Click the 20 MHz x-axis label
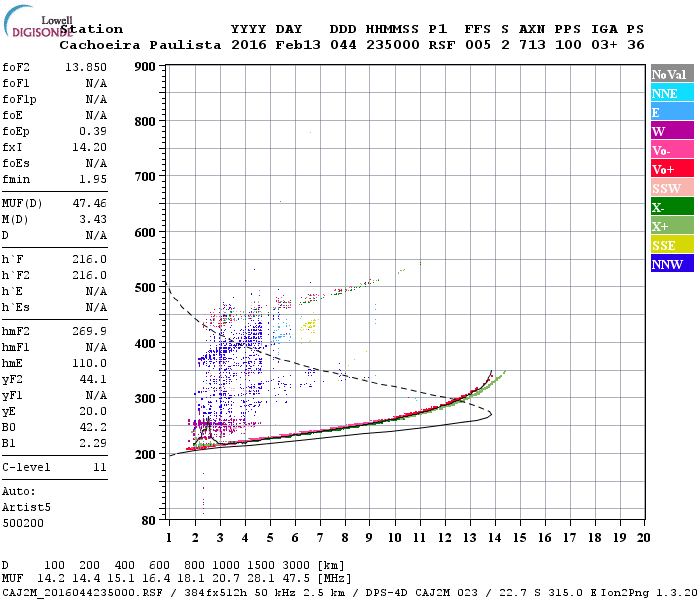The width and height of the screenshot is (700, 600). [643, 538]
